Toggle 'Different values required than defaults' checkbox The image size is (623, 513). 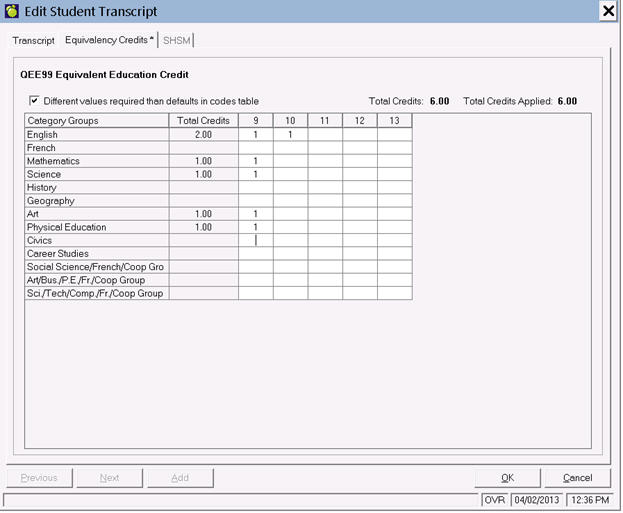[x=35, y=100]
